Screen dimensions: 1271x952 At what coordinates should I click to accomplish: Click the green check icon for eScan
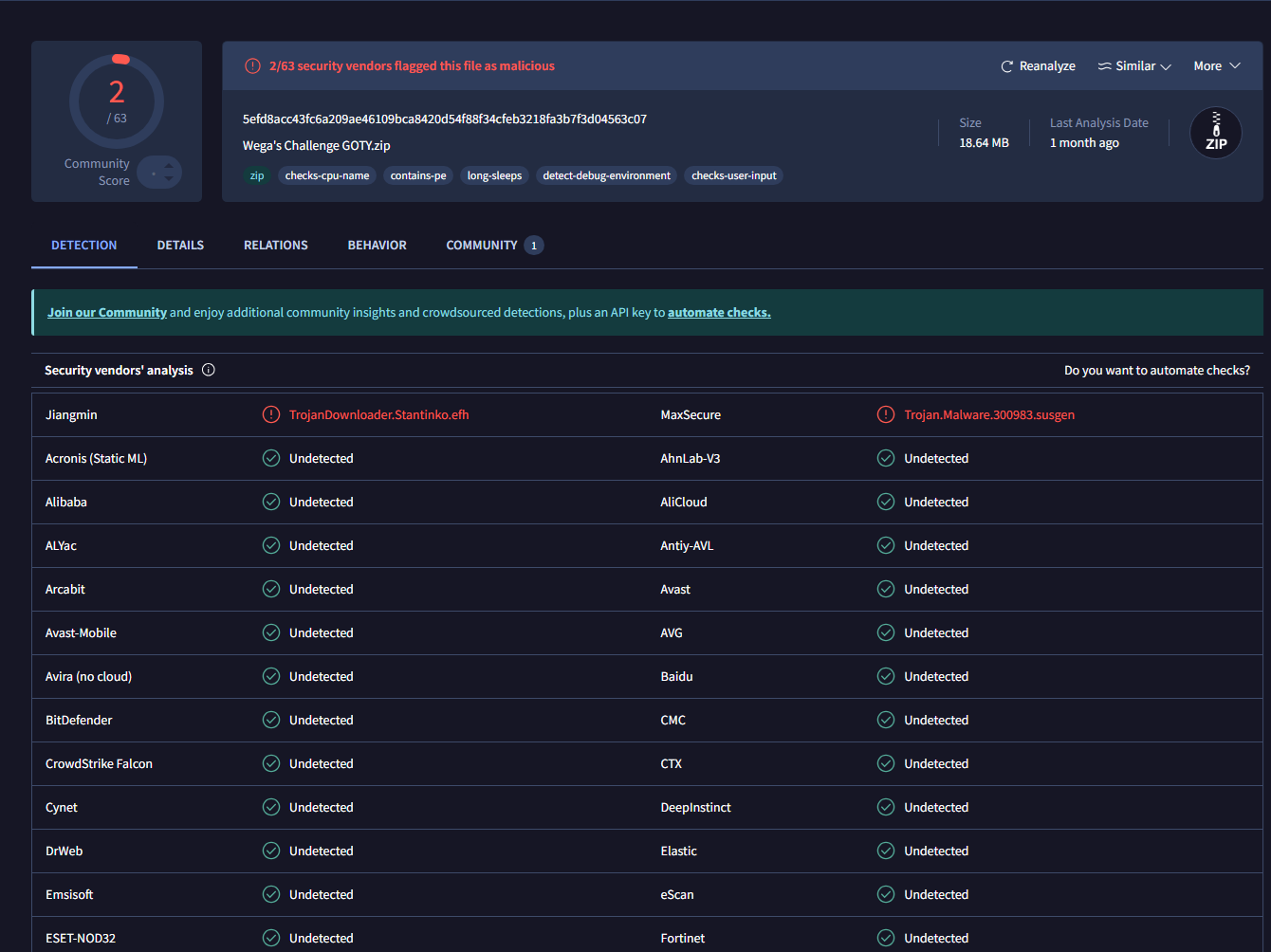886,894
